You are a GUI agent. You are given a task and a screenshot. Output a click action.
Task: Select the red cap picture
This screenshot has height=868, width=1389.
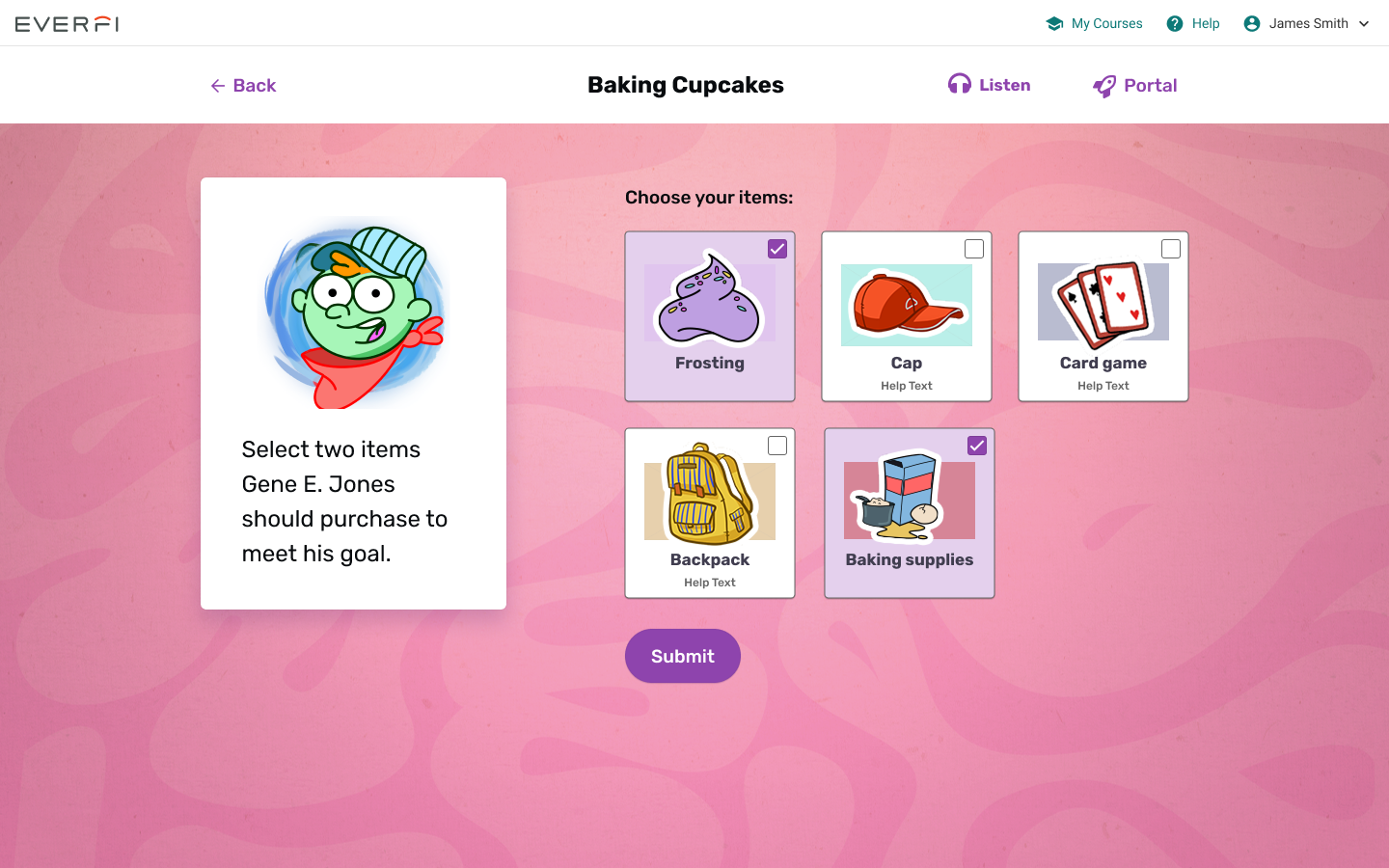907,305
